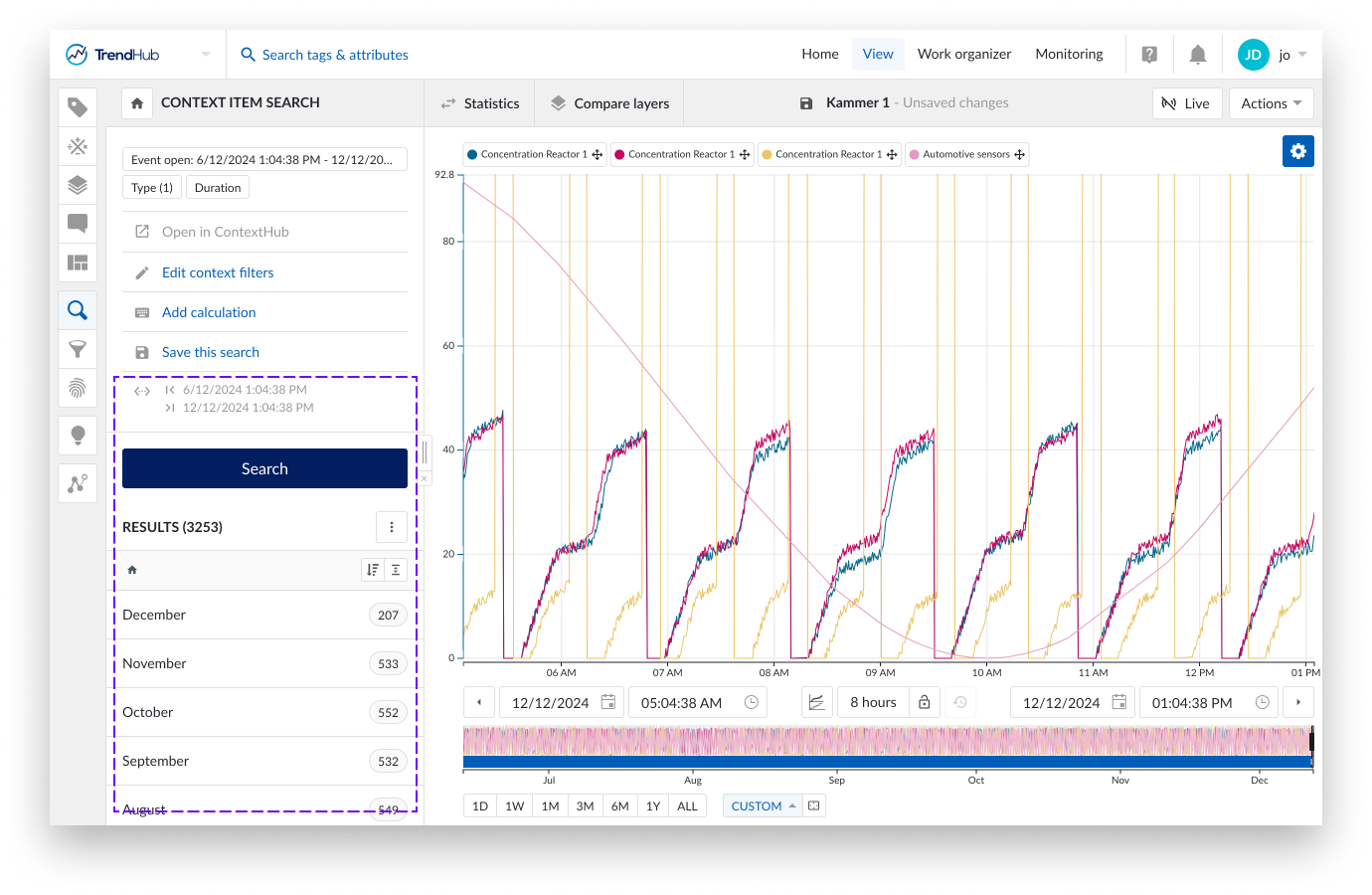Switch to the Monitoring menu
Viewport: 1372px width, 895px height.
1069,54
